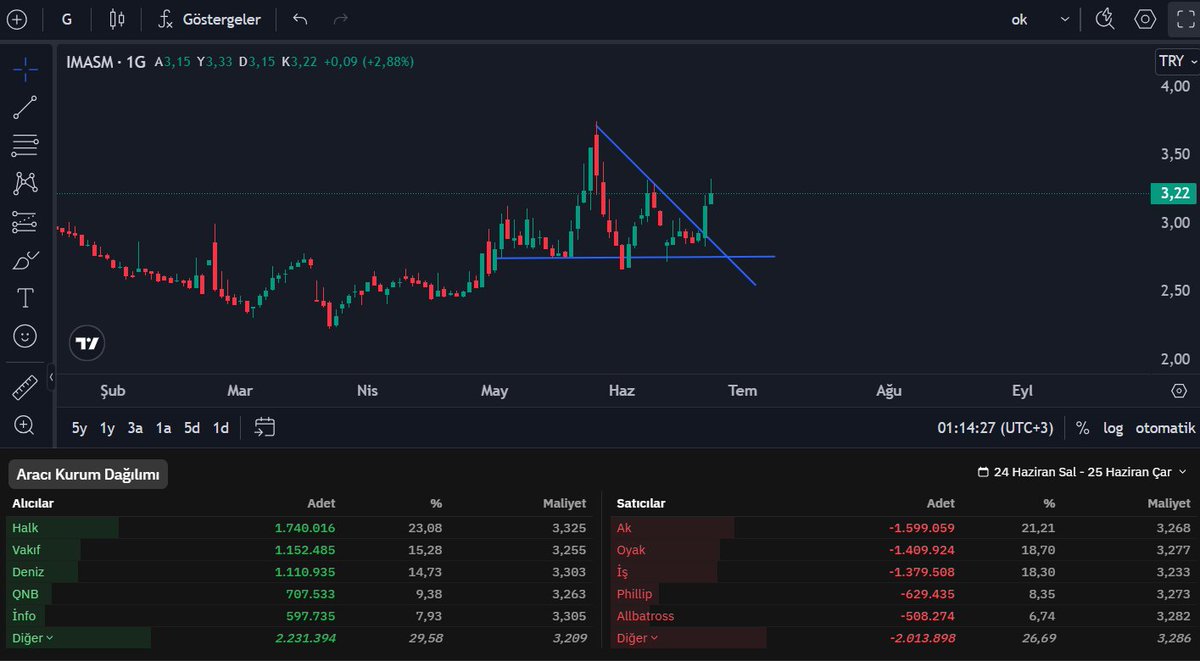Click the TradingView logo
The image size is (1200, 661).
click(x=88, y=343)
